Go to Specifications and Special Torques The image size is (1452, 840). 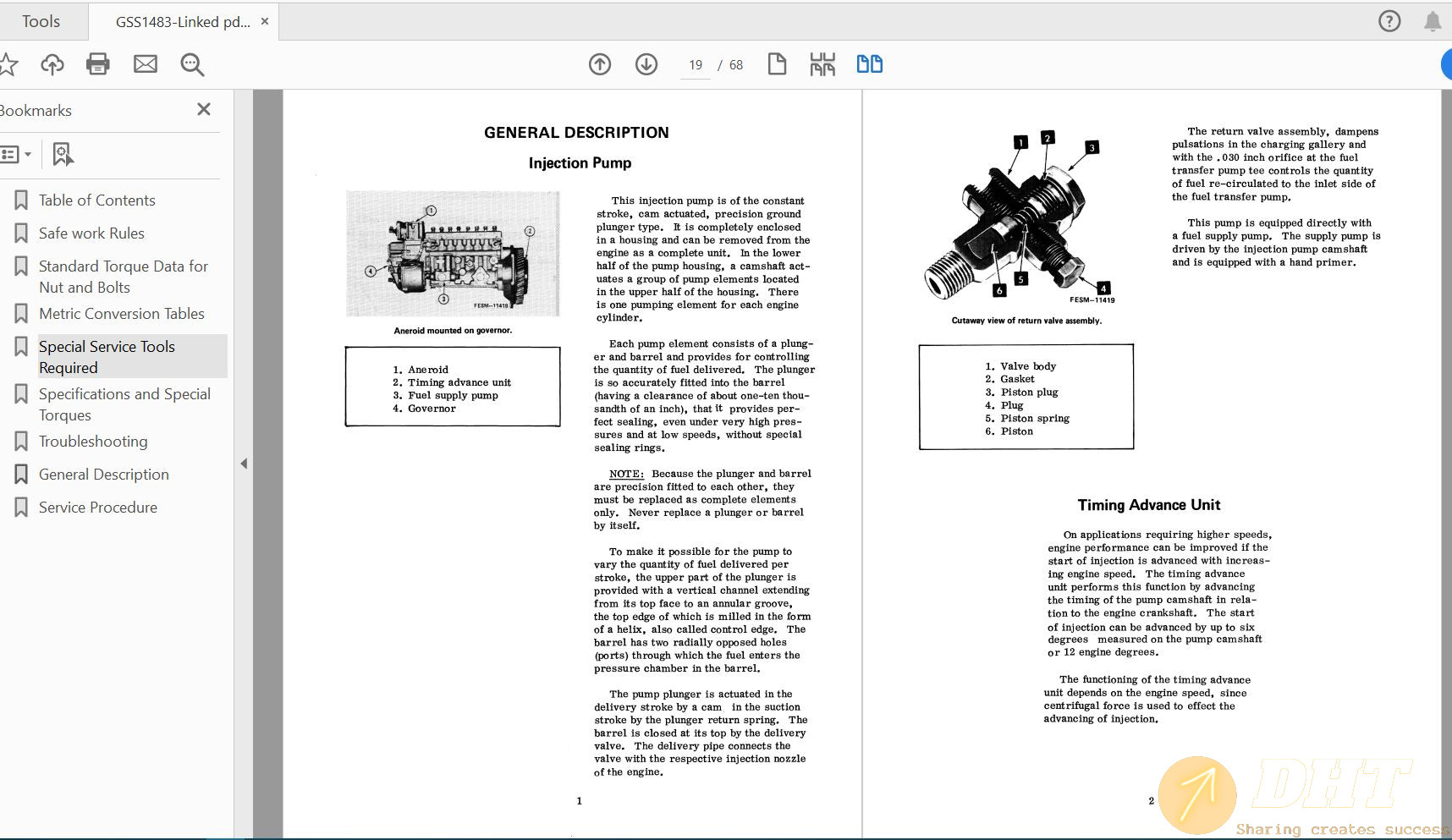(125, 404)
